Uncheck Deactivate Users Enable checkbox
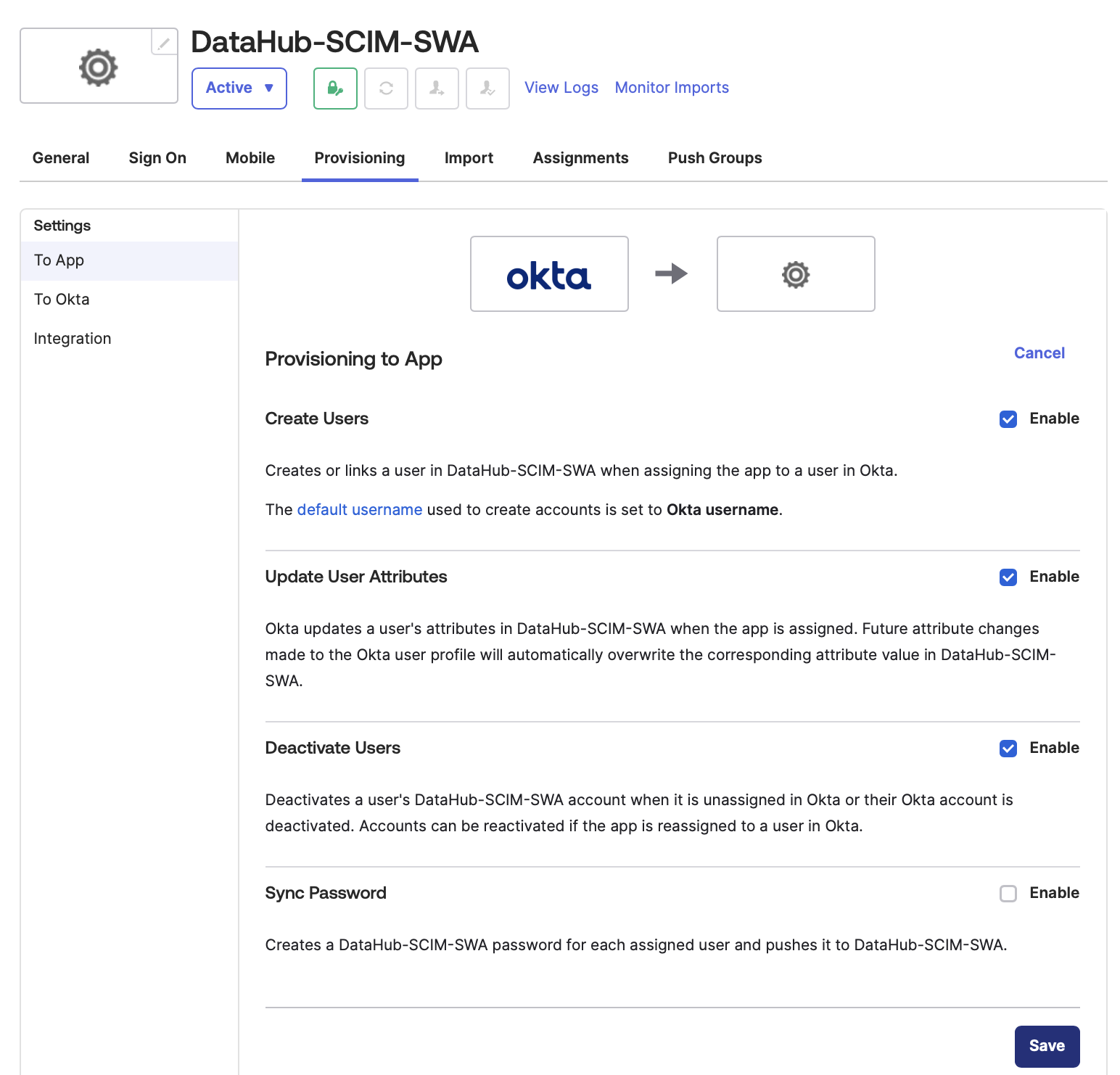The image size is (1120, 1075). pos(1008,749)
